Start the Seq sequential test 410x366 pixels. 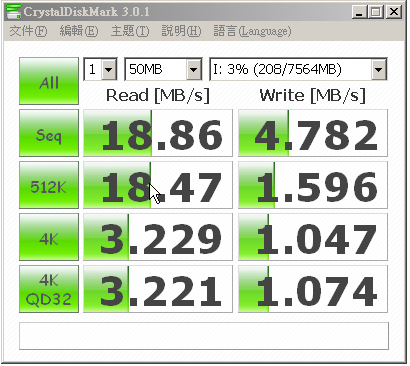coord(49,133)
